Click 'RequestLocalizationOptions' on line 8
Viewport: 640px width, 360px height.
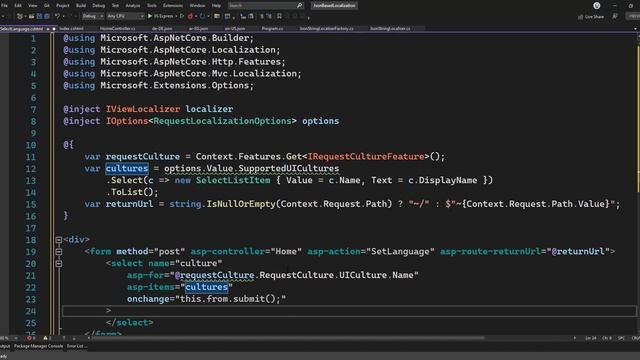point(222,121)
